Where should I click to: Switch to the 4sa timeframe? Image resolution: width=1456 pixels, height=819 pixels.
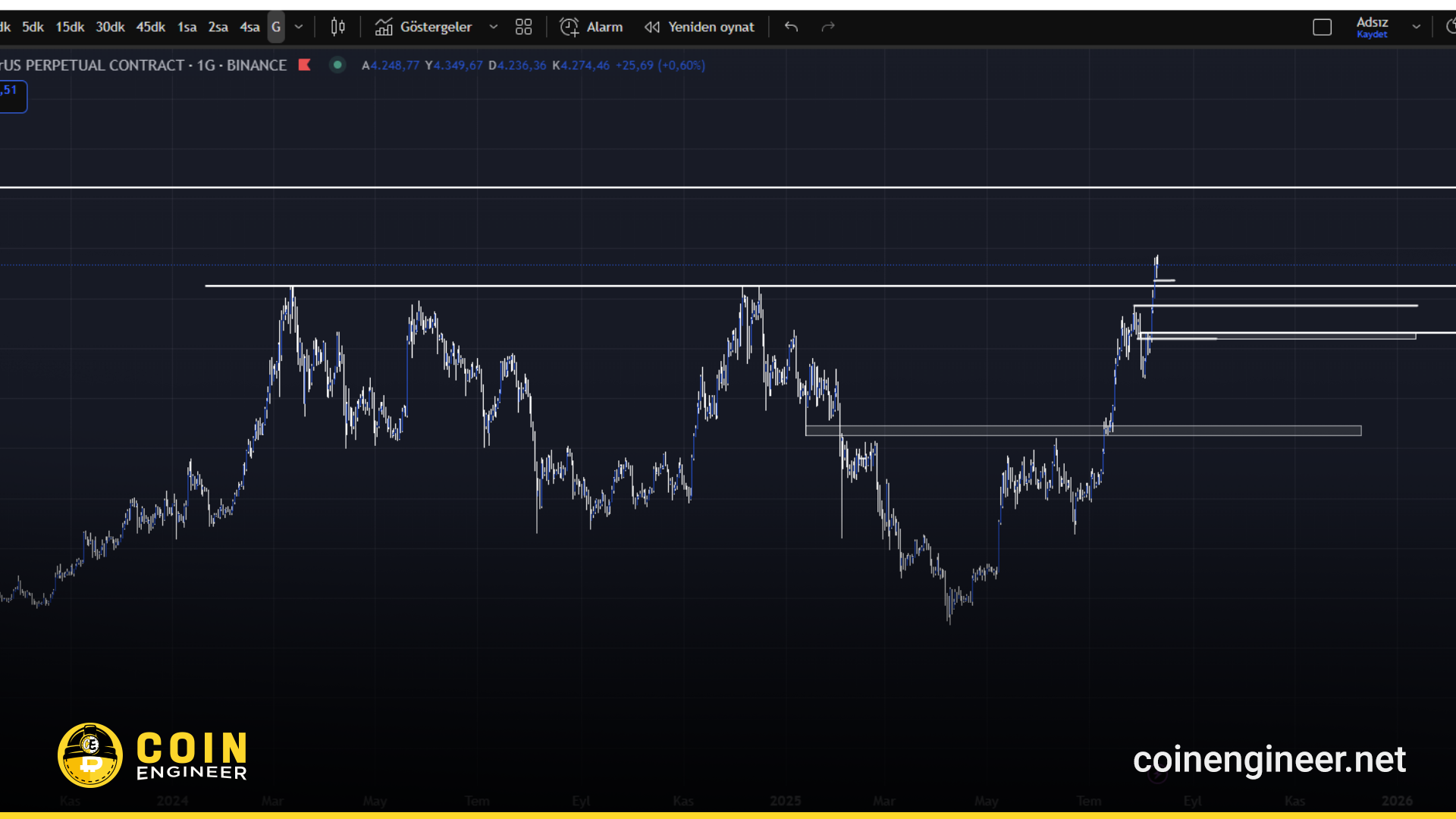point(249,27)
